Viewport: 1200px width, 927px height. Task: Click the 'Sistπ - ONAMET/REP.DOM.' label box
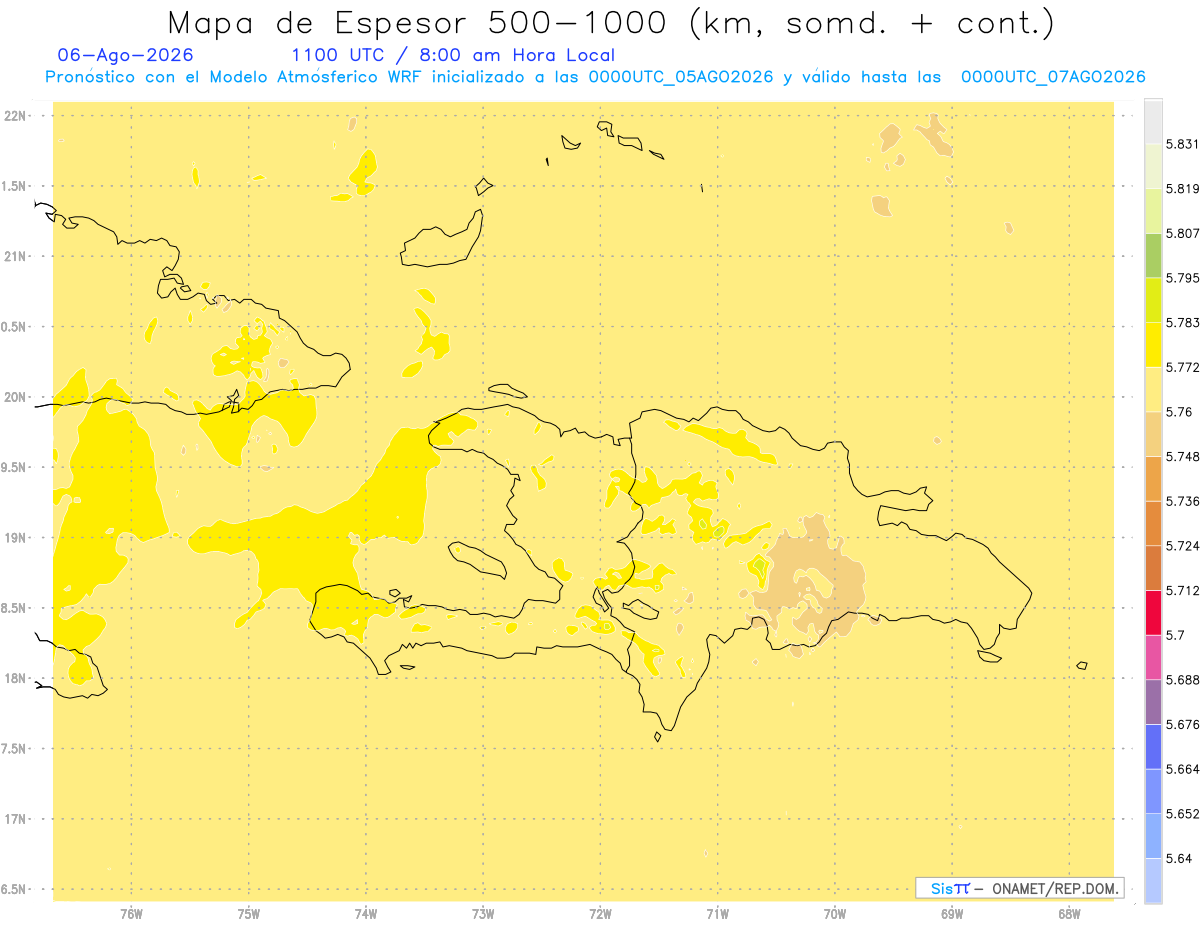click(1020, 888)
